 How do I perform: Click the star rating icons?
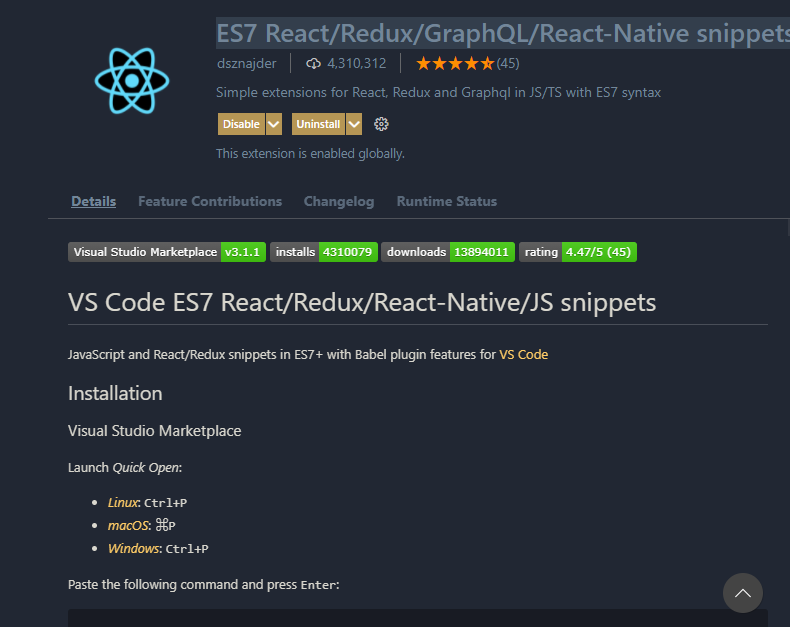click(455, 64)
